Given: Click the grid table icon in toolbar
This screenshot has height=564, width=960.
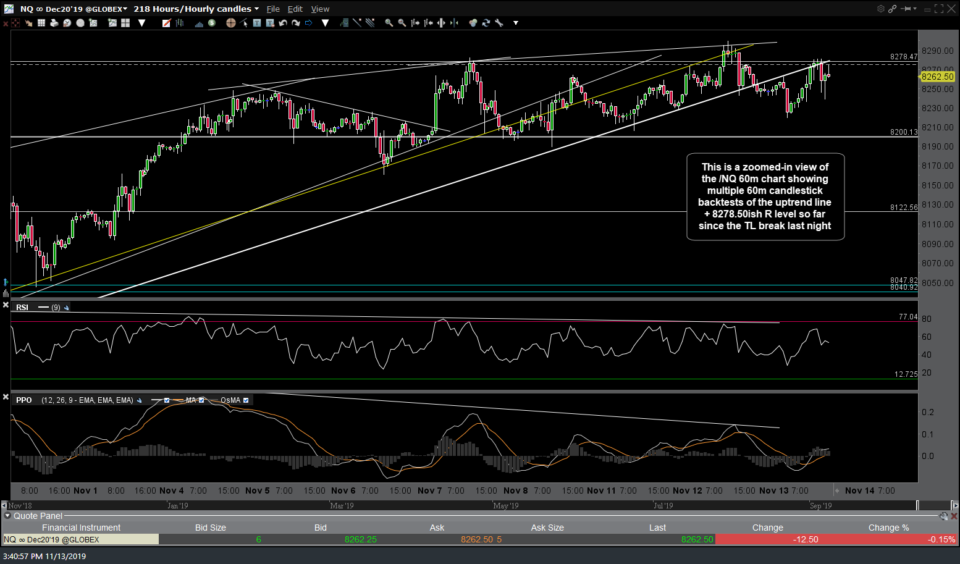Looking at the screenshot, I should tap(41, 23).
